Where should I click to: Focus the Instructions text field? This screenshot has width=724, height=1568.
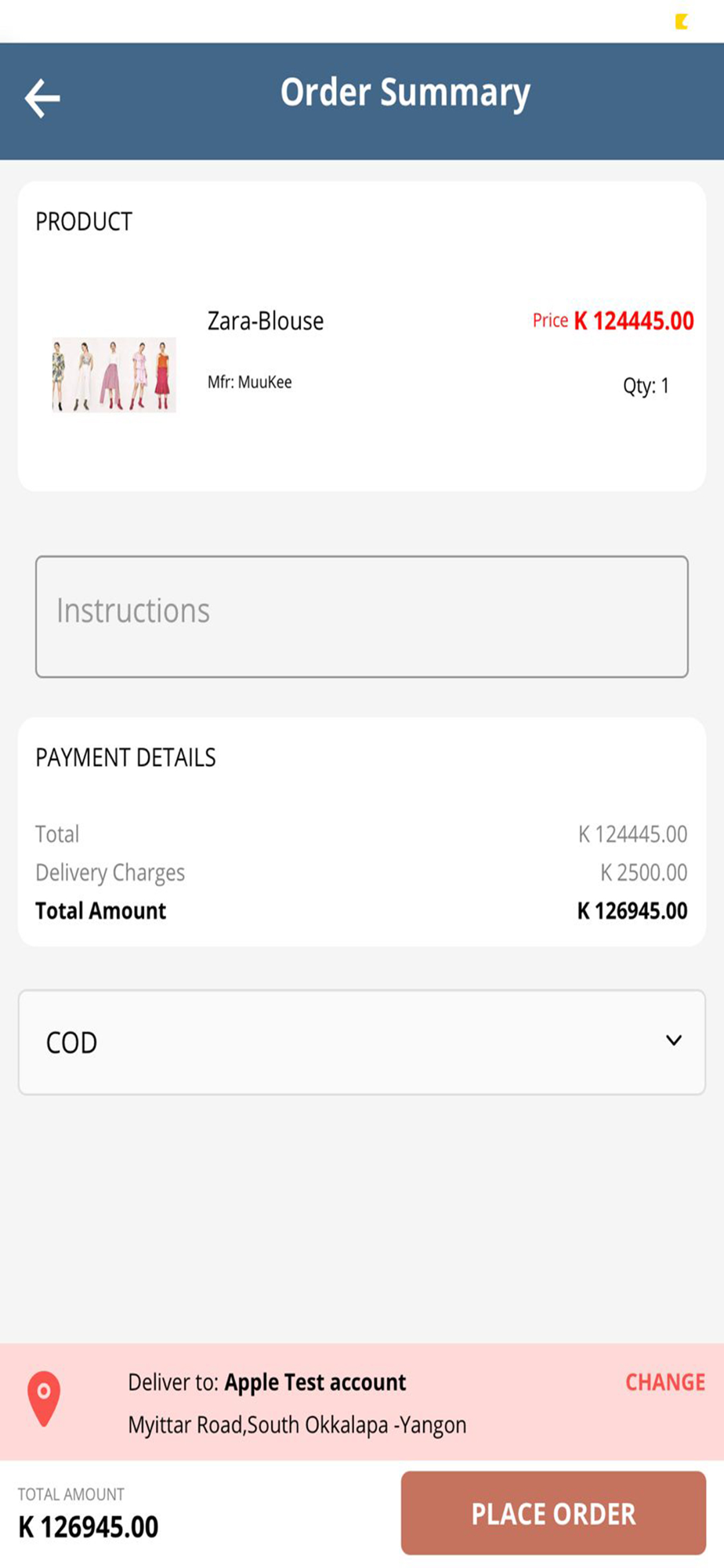[361, 616]
